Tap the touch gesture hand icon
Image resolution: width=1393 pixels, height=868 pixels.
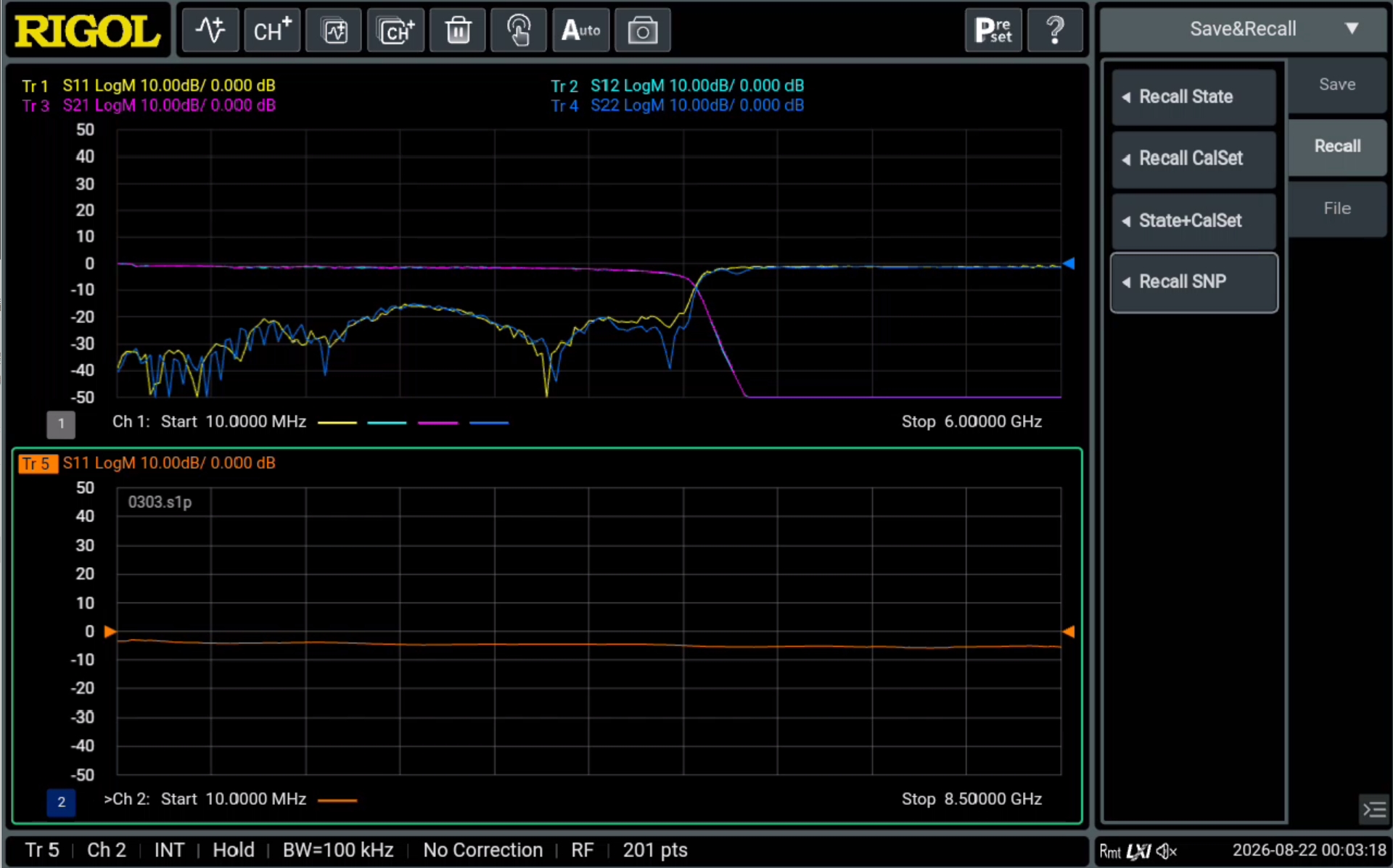click(519, 30)
